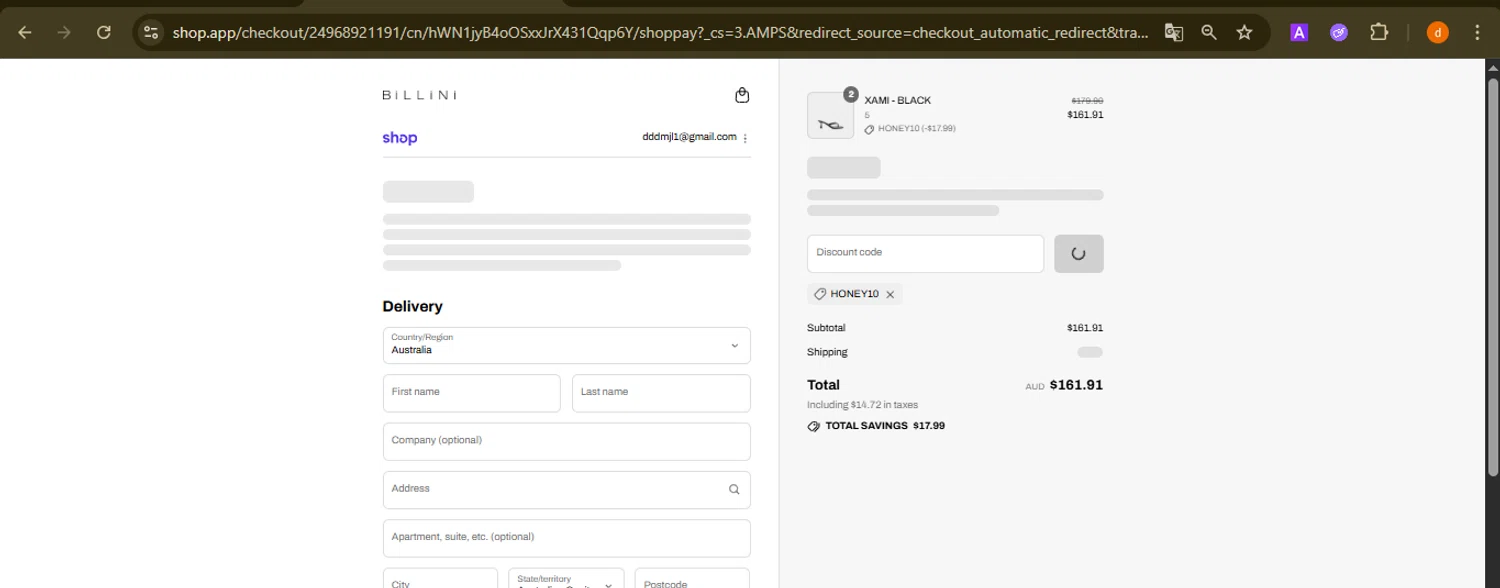The width and height of the screenshot is (1500, 588).
Task: Click the Shop logo
Action: [x=400, y=138]
